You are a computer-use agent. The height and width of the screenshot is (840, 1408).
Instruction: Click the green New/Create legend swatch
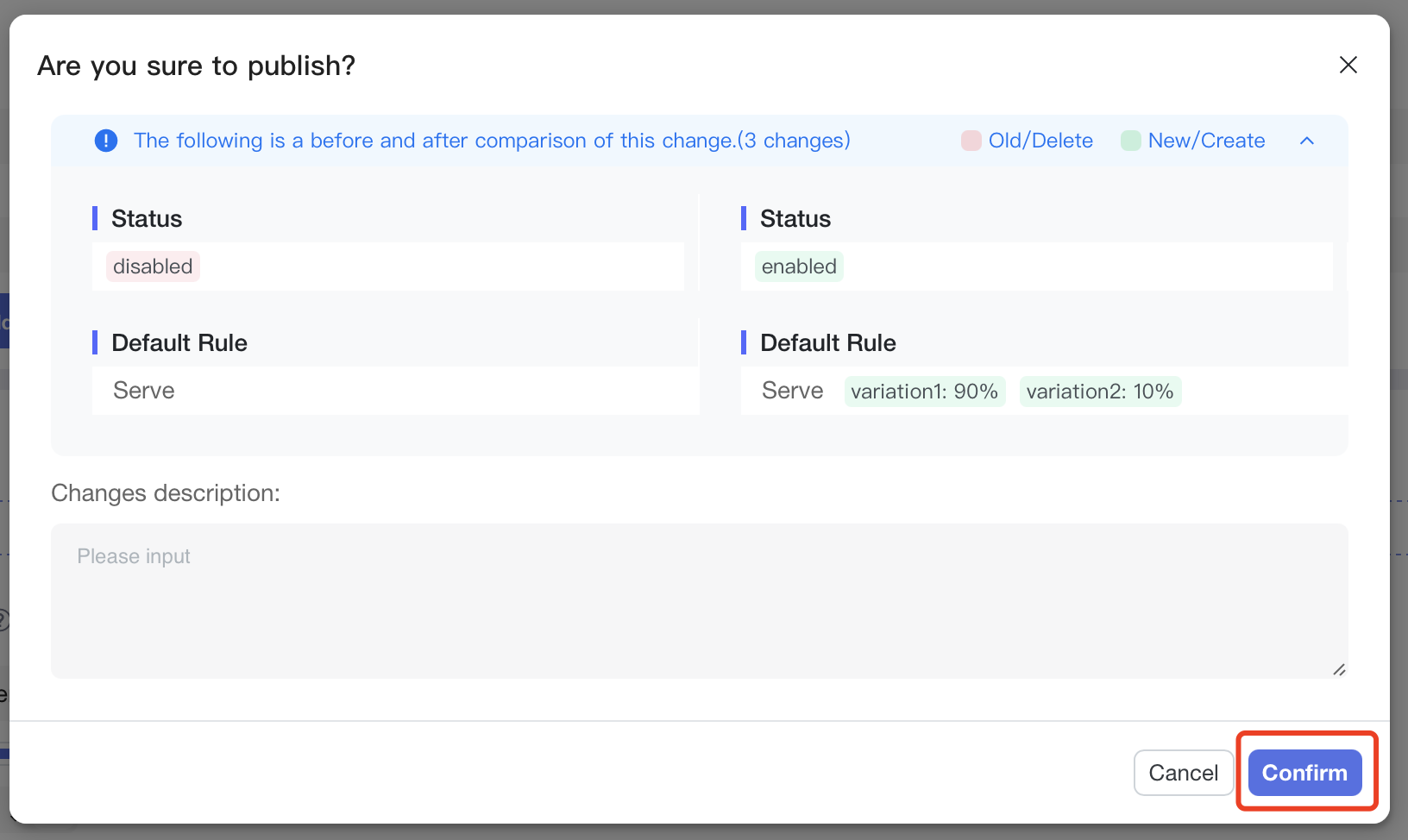1131,141
